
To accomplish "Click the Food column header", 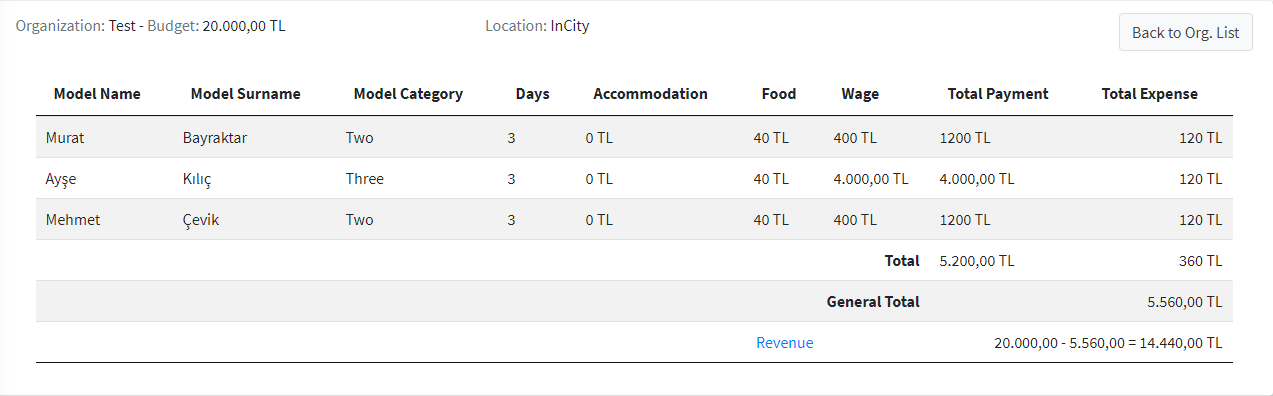I will click(779, 94).
